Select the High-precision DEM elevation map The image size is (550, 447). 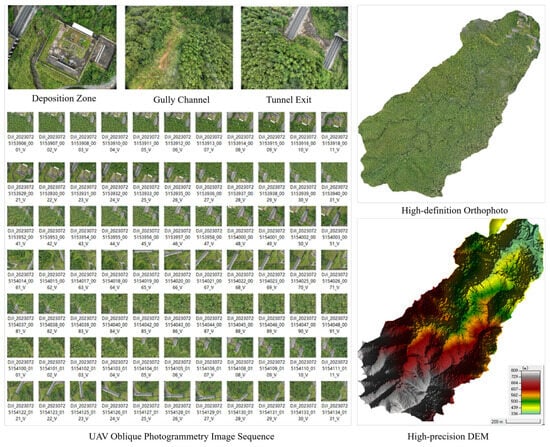coord(451,320)
